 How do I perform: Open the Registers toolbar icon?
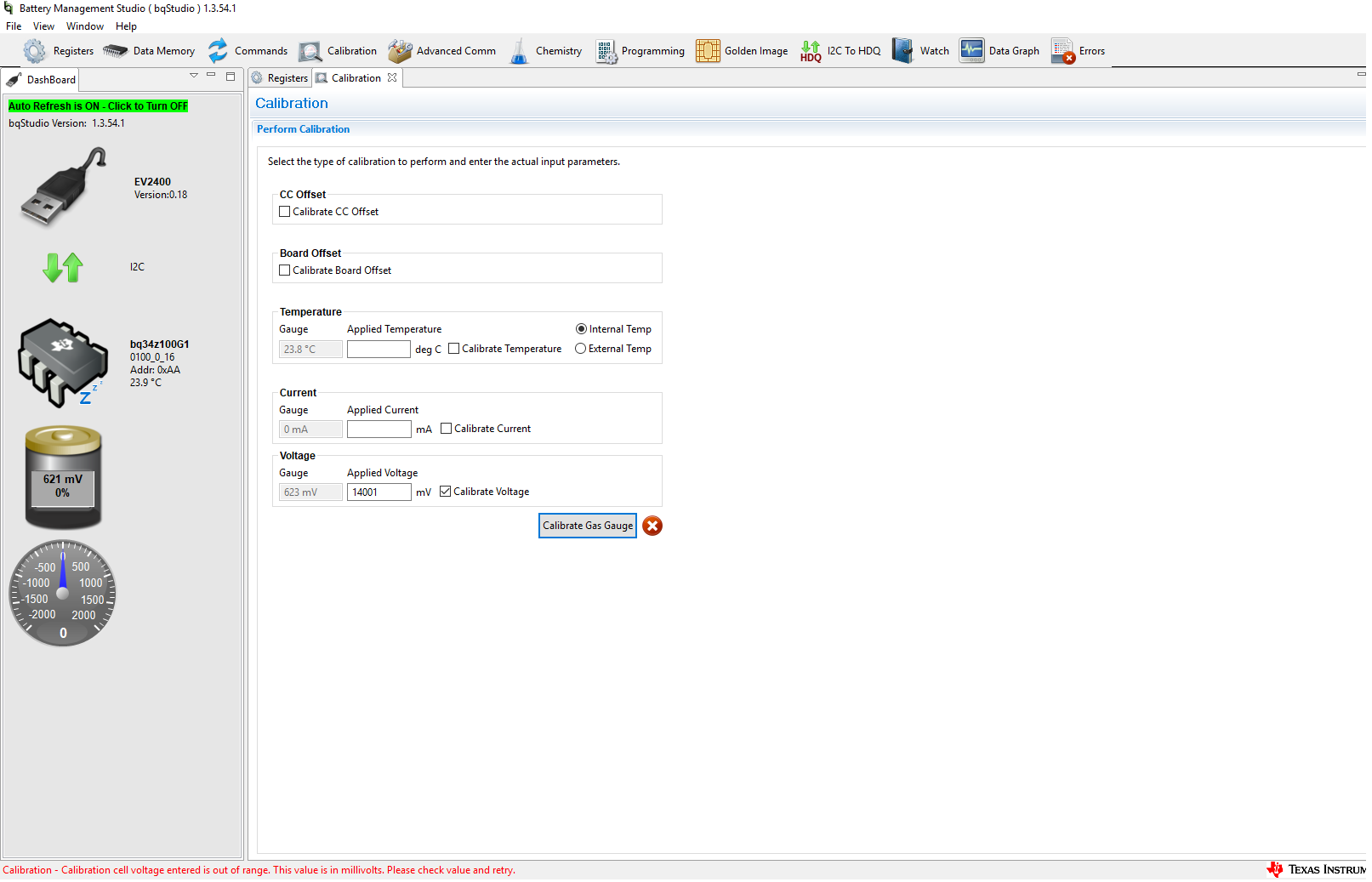coord(35,51)
